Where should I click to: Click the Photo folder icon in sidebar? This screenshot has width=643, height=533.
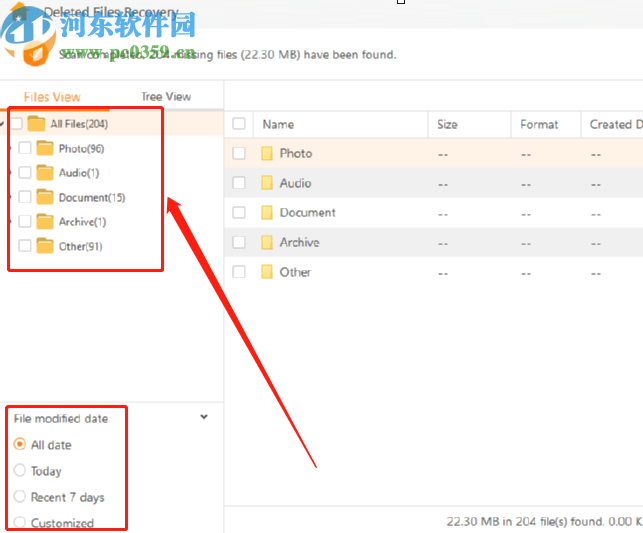(45, 148)
